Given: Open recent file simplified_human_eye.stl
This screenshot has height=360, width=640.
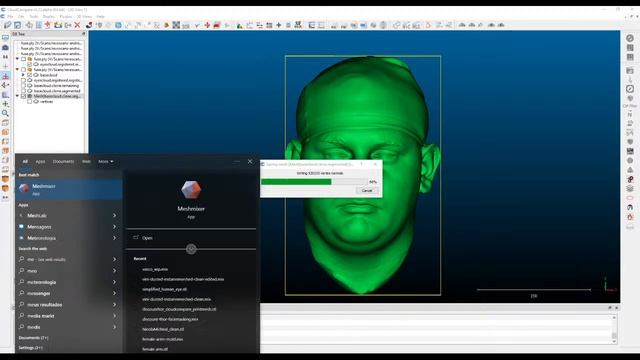Looking at the screenshot, I should [164, 289].
